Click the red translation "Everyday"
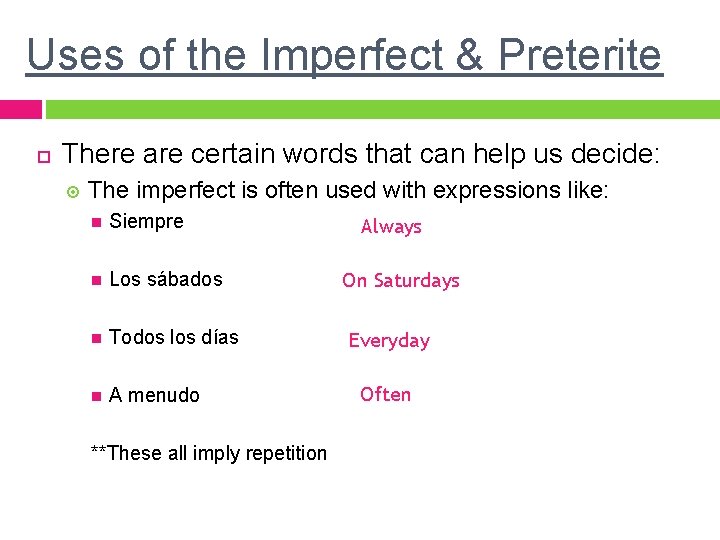 (x=389, y=341)
